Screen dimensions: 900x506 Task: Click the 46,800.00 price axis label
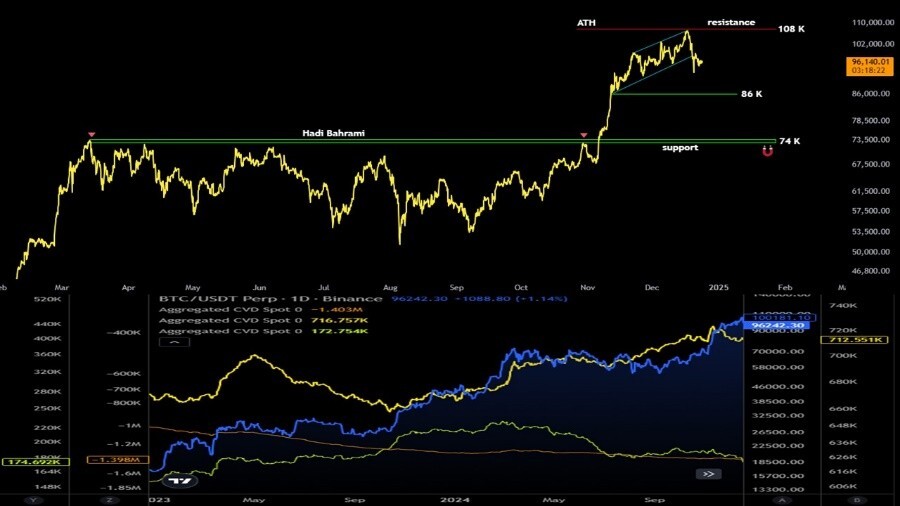[x=873, y=271]
